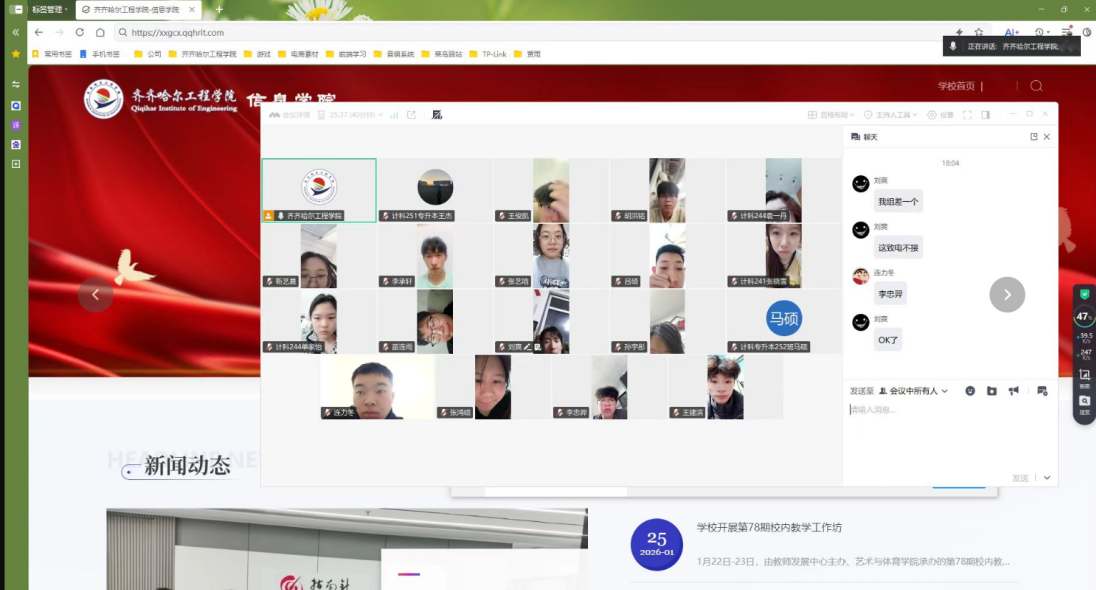Image resolution: width=1096 pixels, height=590 pixels.
Task: Click the 发送 send button
Action: (x=1020, y=478)
